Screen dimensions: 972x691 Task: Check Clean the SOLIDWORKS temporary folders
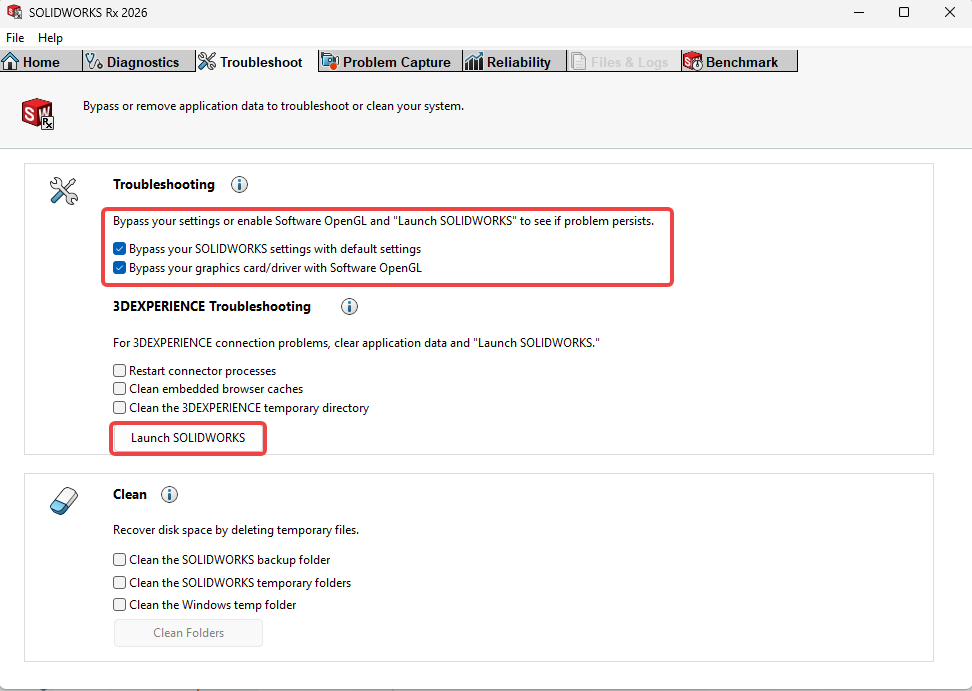point(120,583)
